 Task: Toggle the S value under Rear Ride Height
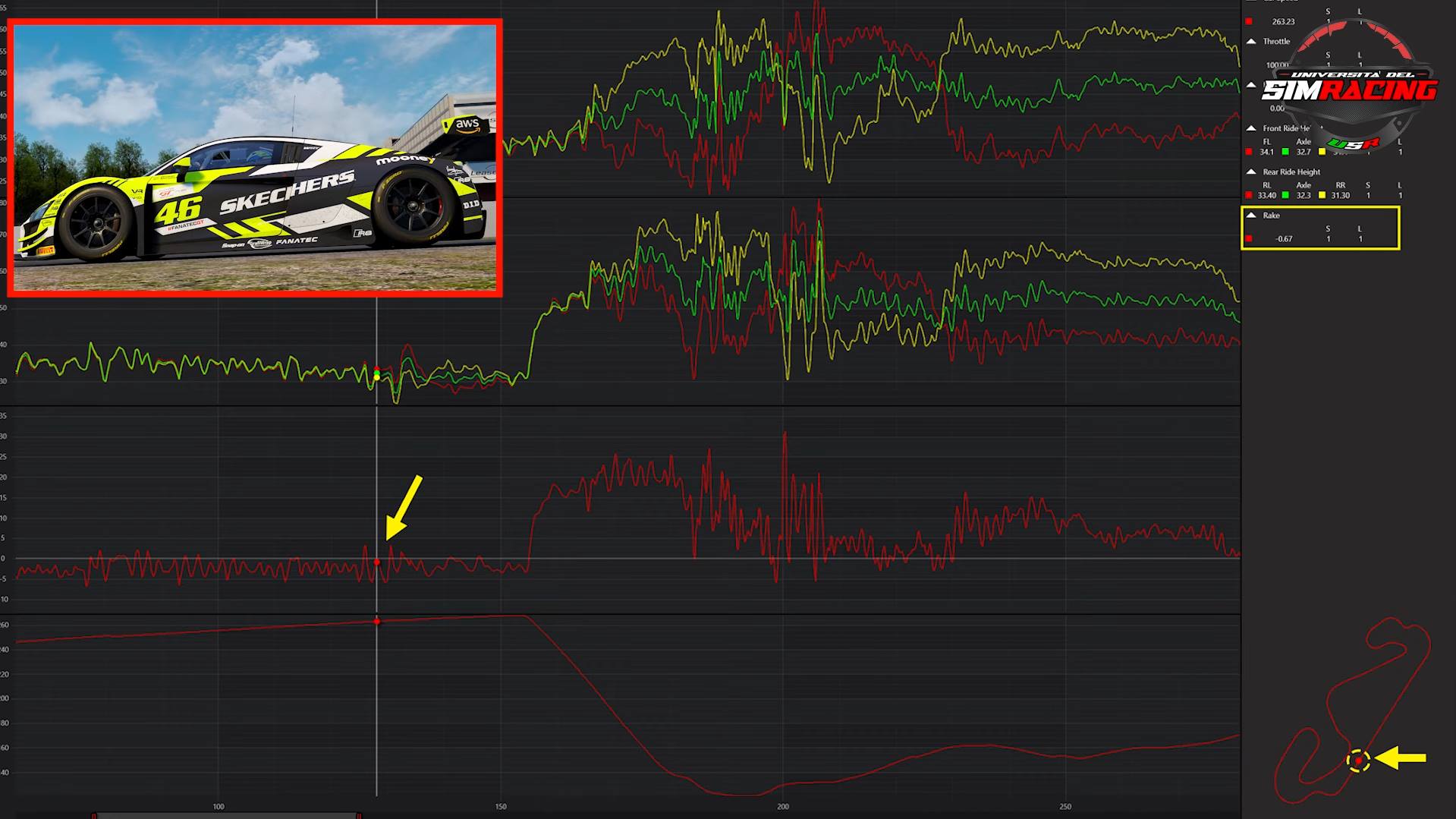coord(1368,195)
